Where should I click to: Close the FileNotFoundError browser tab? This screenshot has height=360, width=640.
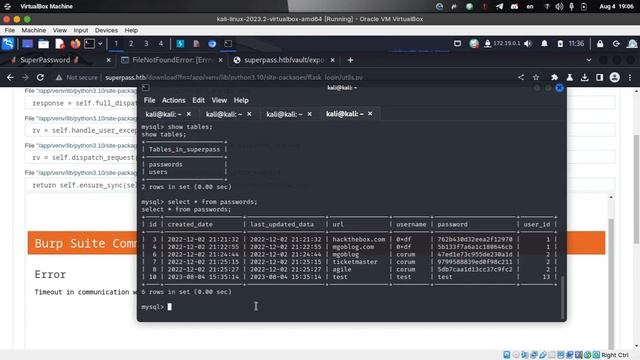[x=220, y=60]
